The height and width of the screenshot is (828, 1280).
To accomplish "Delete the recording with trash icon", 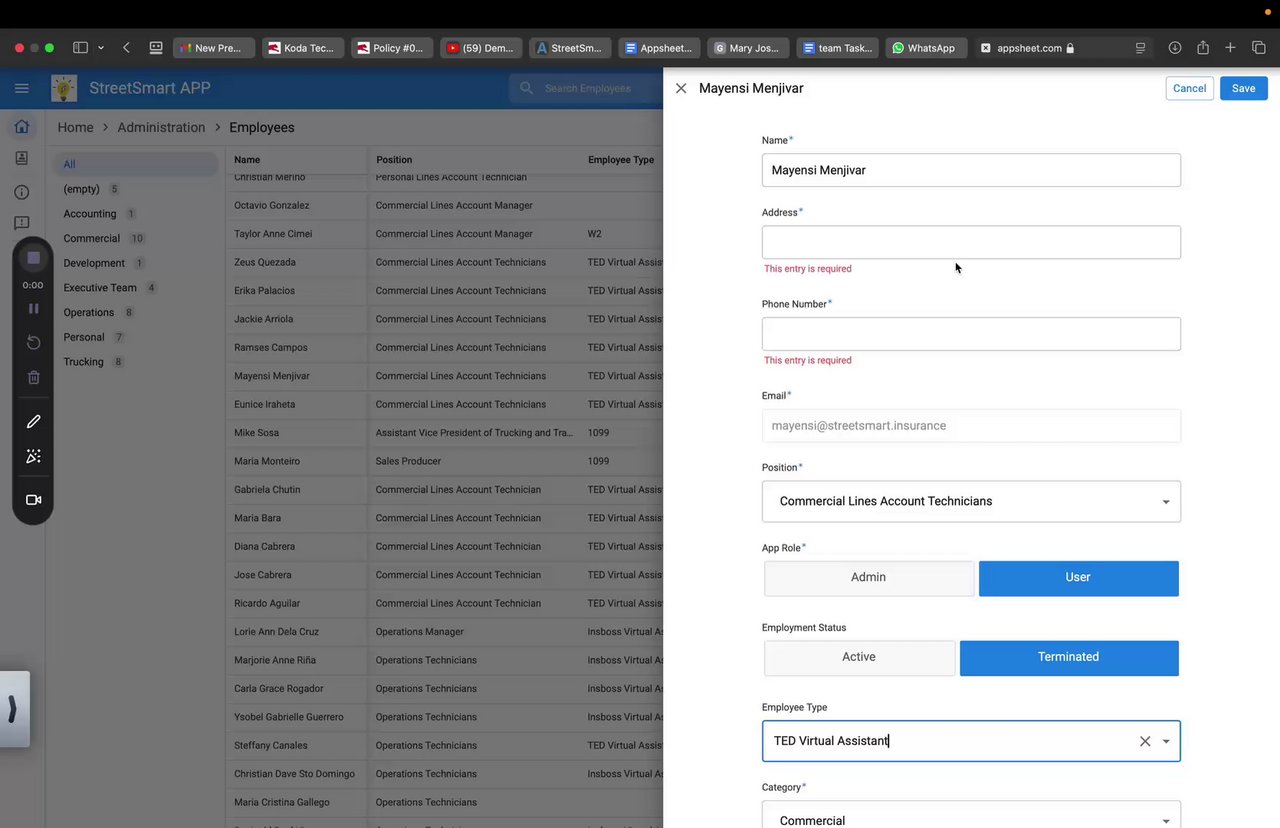I will tap(33, 377).
